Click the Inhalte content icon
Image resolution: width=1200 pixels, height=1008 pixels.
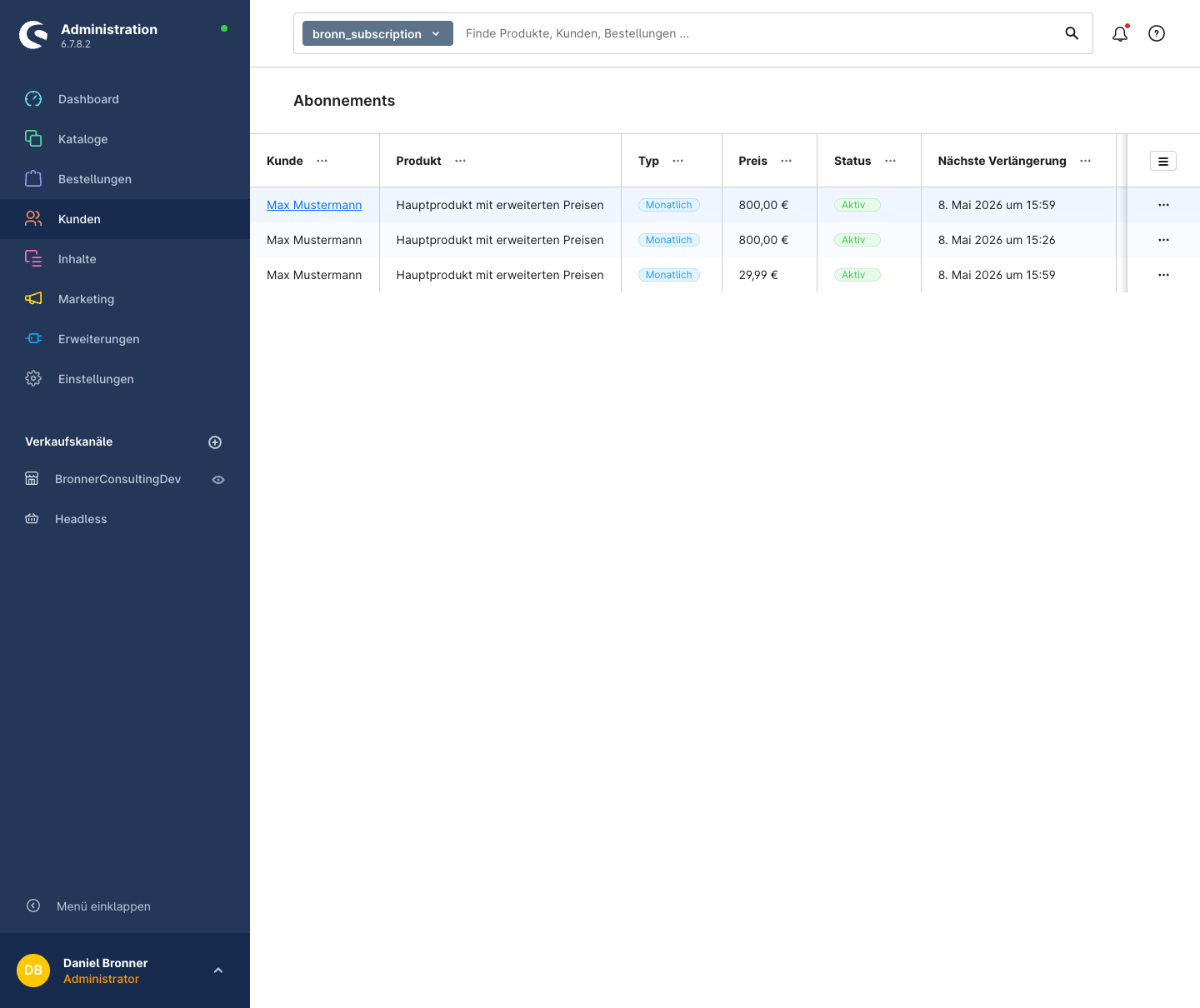33,259
